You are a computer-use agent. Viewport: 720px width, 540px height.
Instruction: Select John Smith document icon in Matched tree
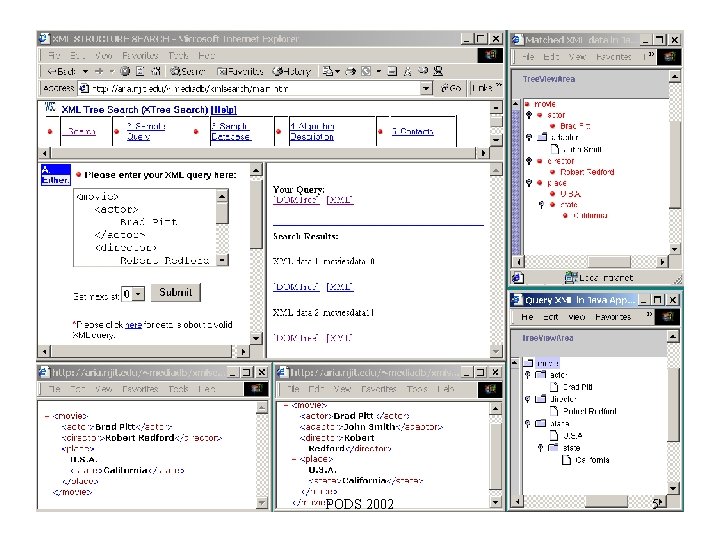click(555, 149)
